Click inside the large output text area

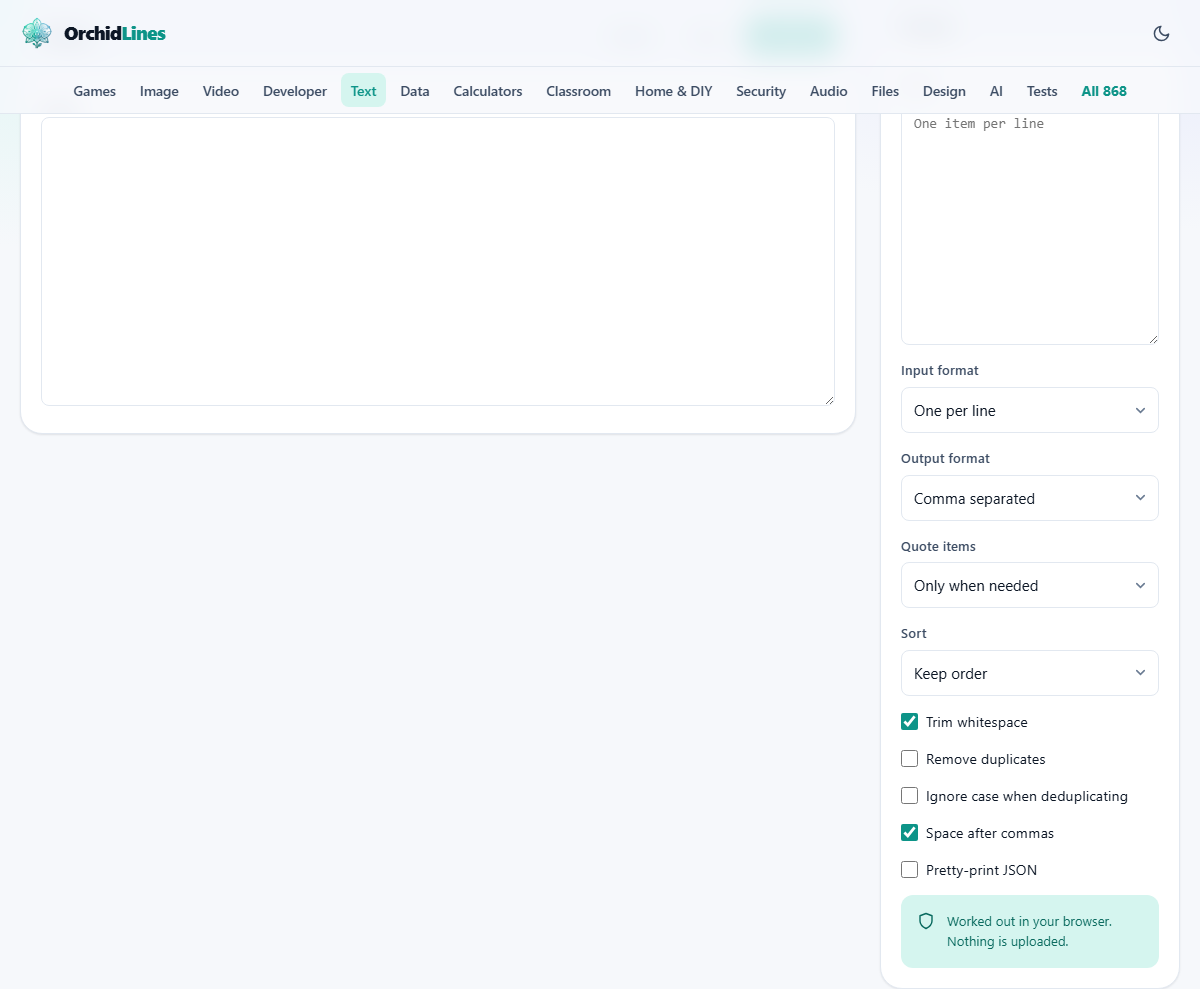point(438,261)
